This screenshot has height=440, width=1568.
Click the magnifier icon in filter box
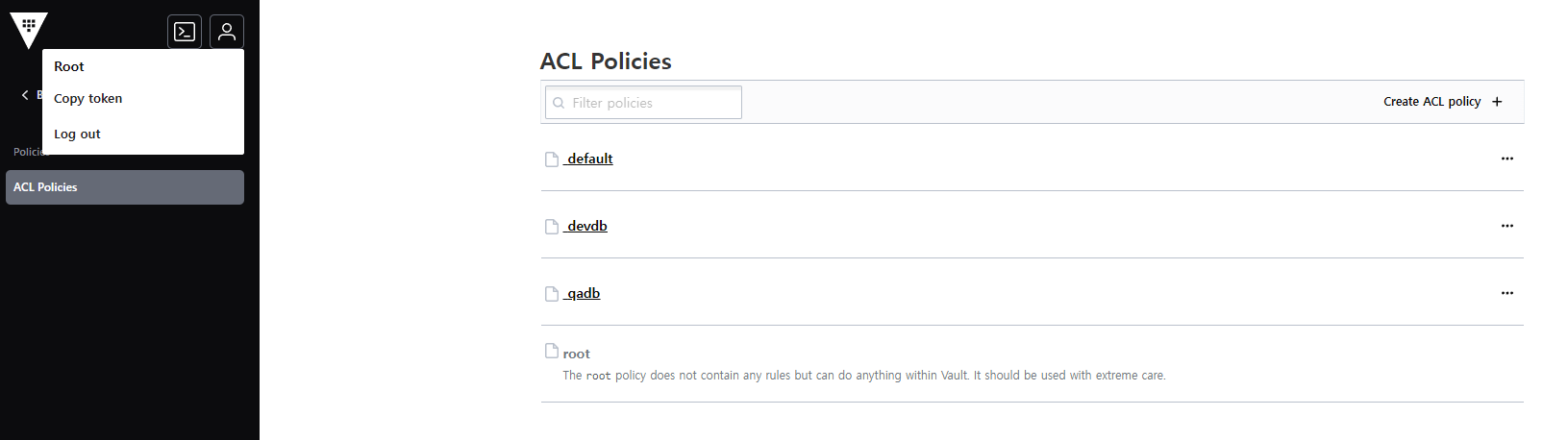tap(559, 103)
